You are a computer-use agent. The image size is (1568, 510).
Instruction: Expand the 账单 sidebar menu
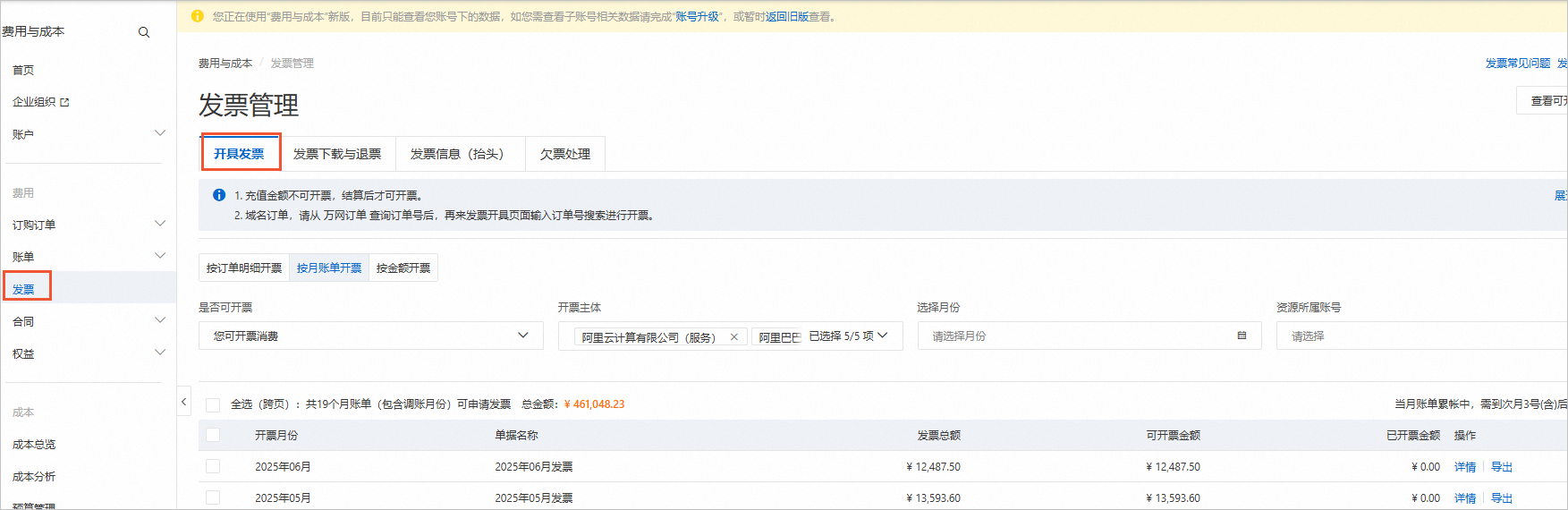tap(160, 256)
